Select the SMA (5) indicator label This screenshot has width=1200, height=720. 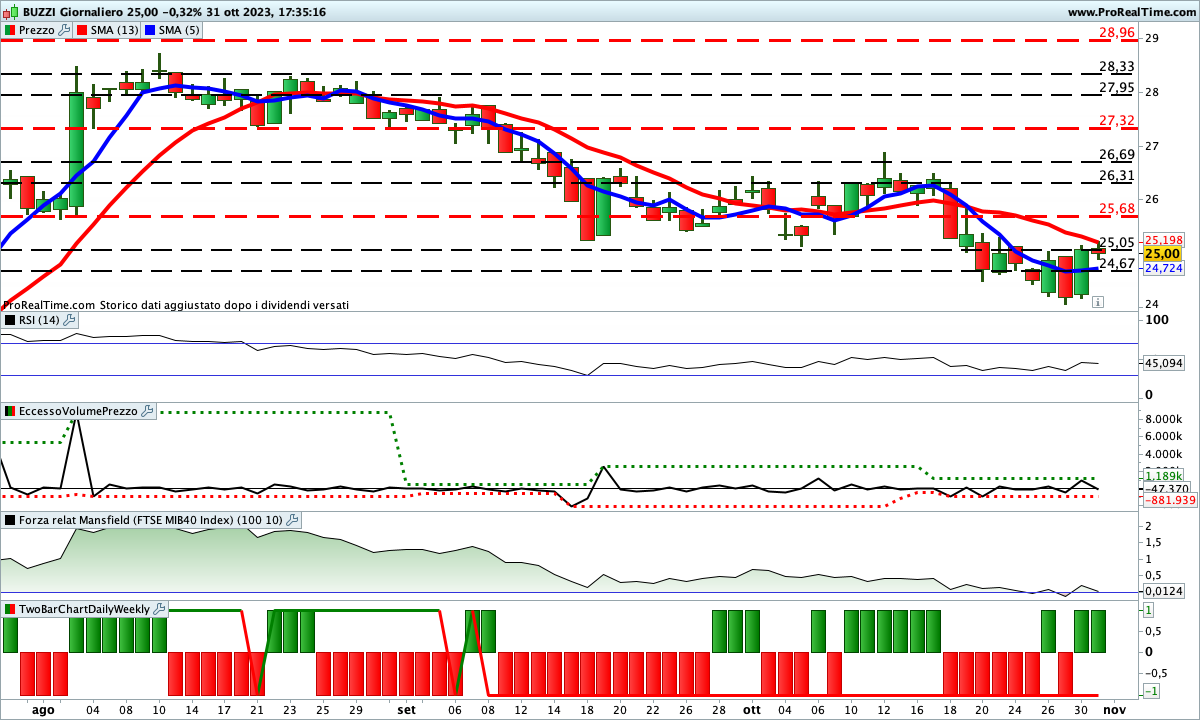coord(179,30)
